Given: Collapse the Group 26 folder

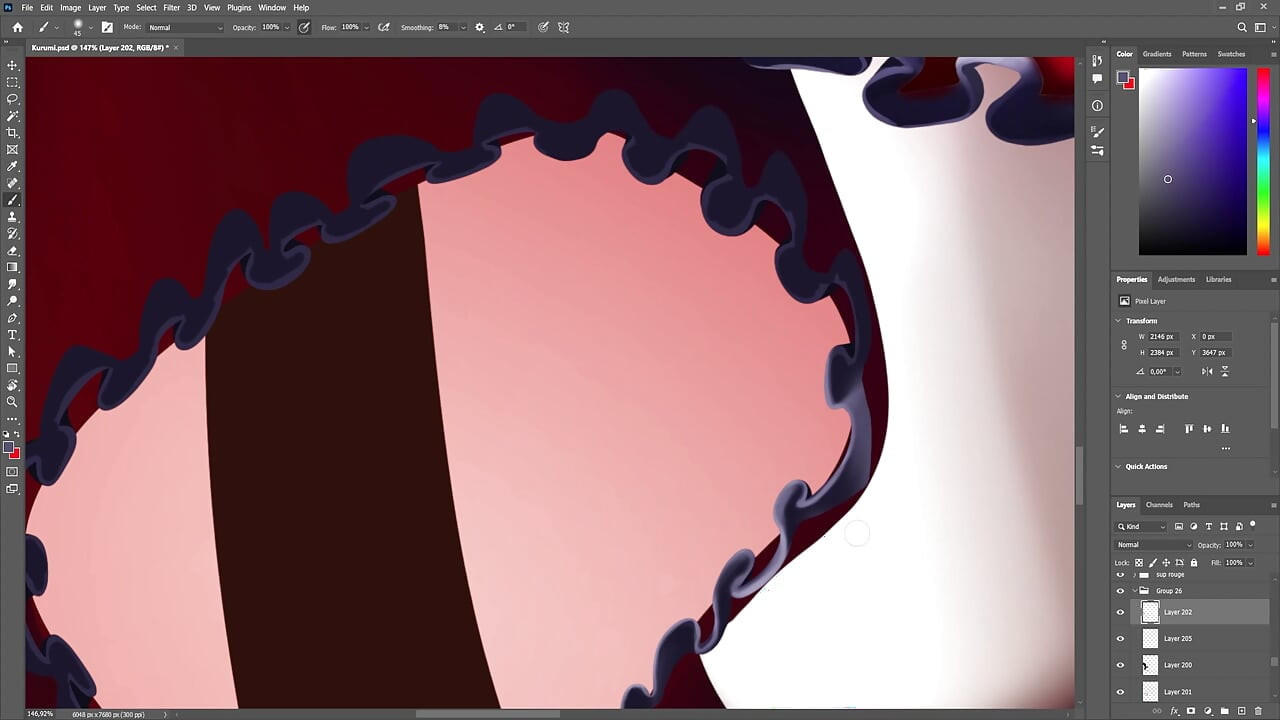Looking at the screenshot, I should [x=1133, y=590].
